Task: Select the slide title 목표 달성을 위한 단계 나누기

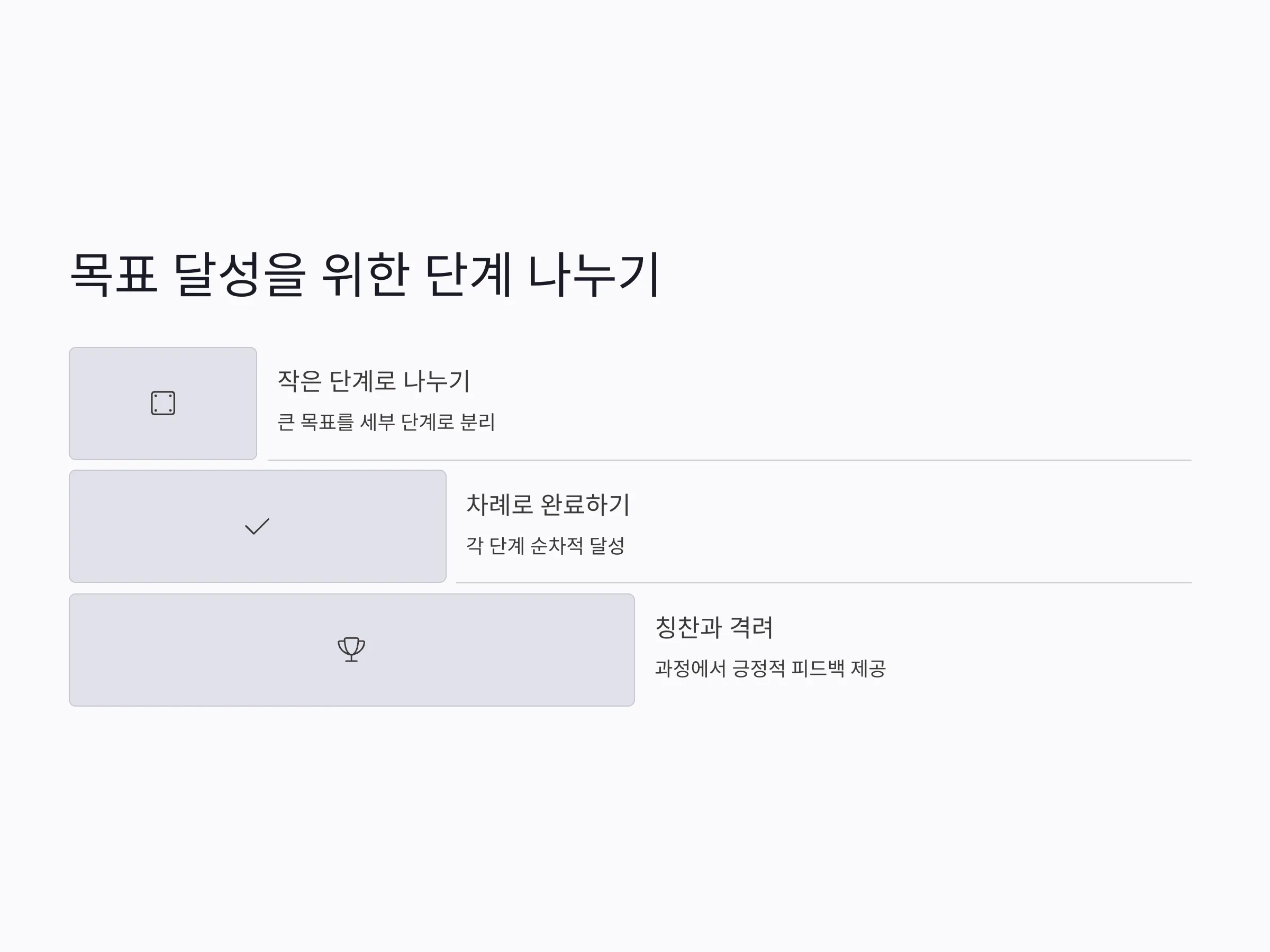Action: pos(365,275)
